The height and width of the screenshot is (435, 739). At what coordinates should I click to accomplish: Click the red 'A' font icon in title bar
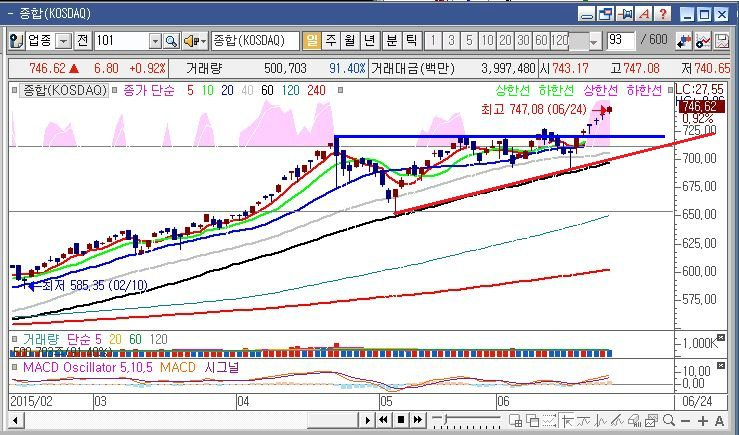tap(645, 14)
